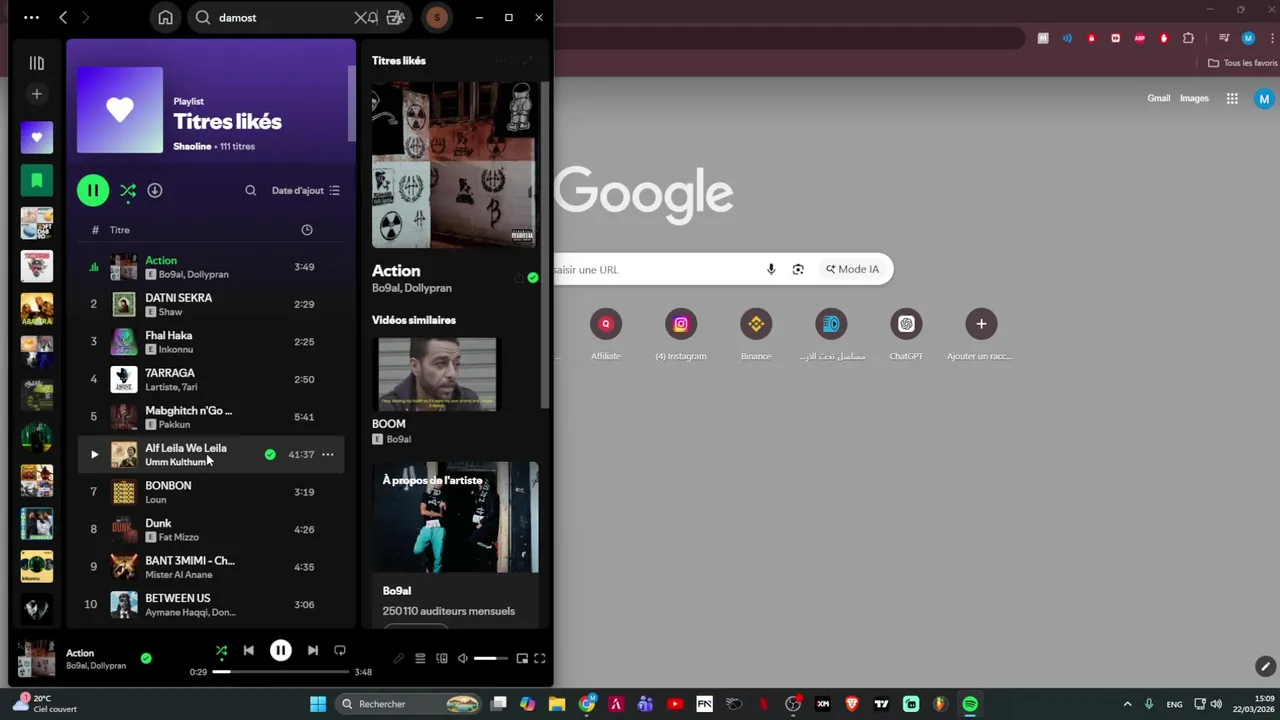
Task: Open the Spotify miniplayer
Action: point(522,658)
